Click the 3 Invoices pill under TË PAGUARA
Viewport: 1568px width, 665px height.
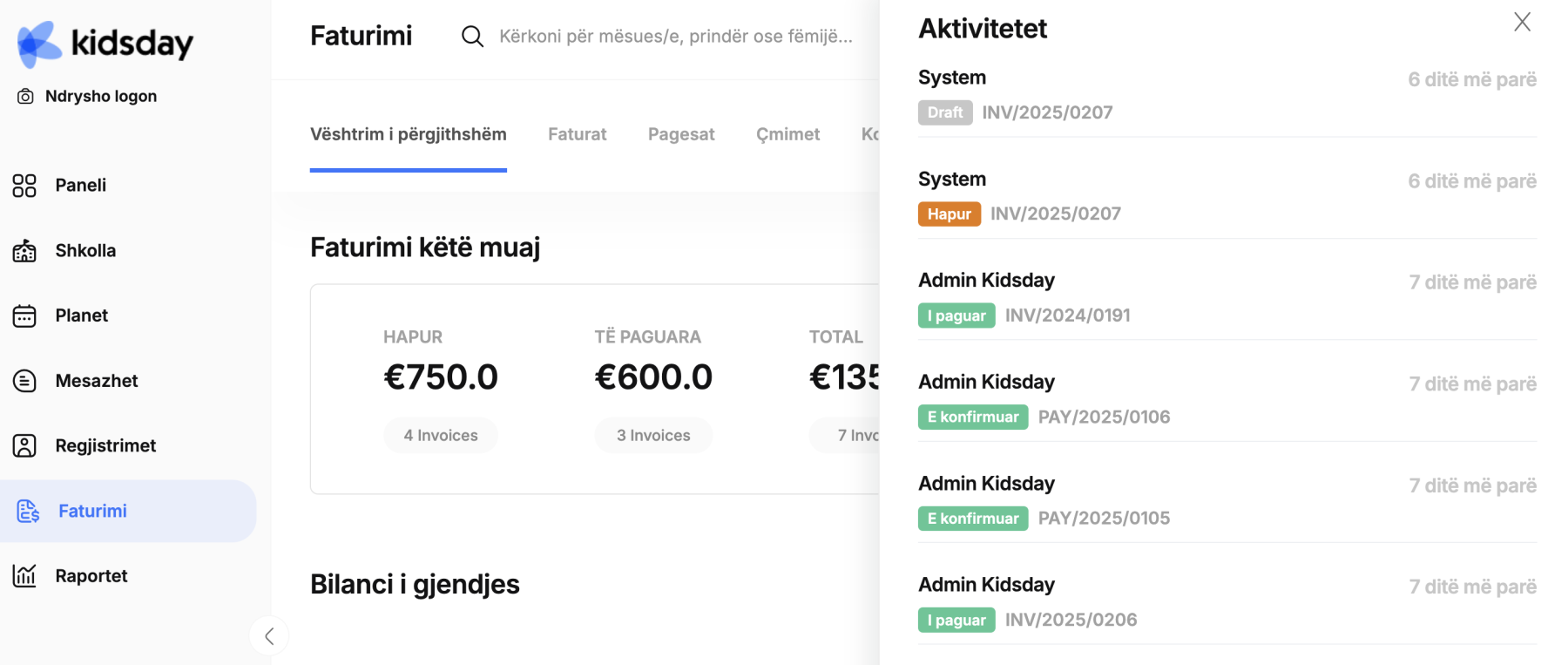pos(653,435)
